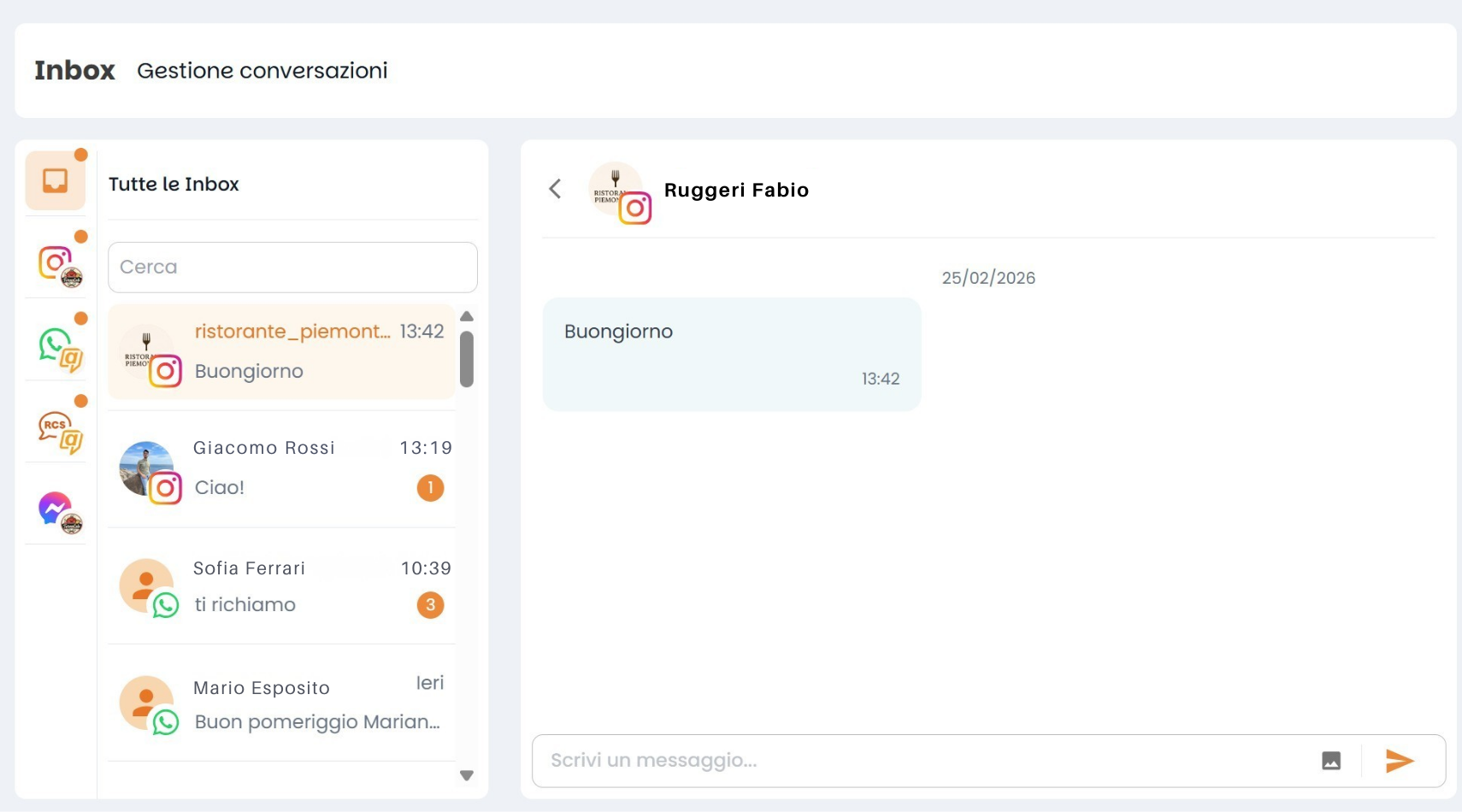Open the Messenger channel inbox
The height and width of the screenshot is (812, 1462).
pyautogui.click(x=55, y=507)
